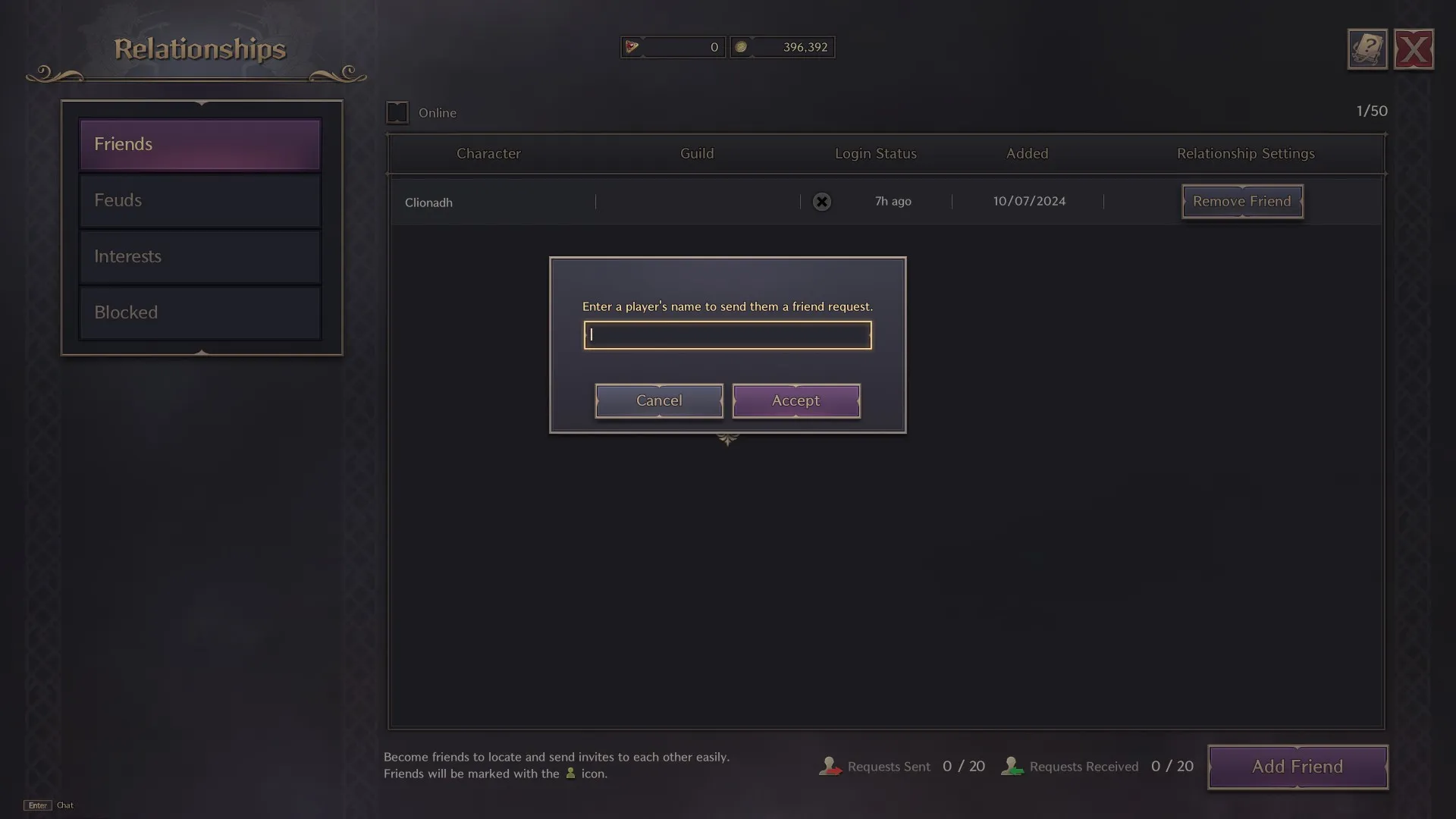Image resolution: width=1456 pixels, height=819 pixels.
Task: Click the Requests Received person icon
Action: pos(1011,766)
